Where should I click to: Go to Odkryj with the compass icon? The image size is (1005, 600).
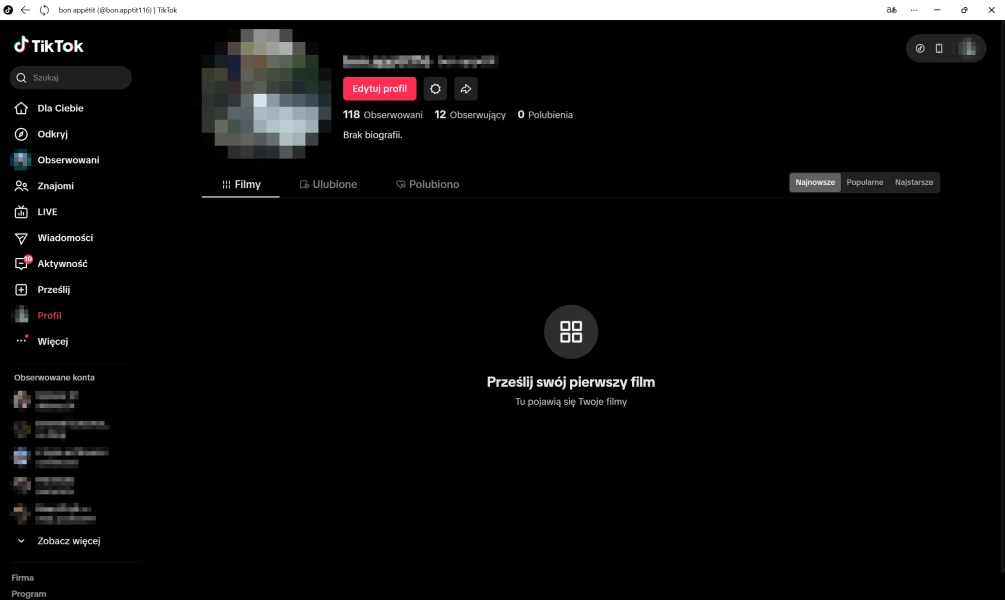(52, 134)
